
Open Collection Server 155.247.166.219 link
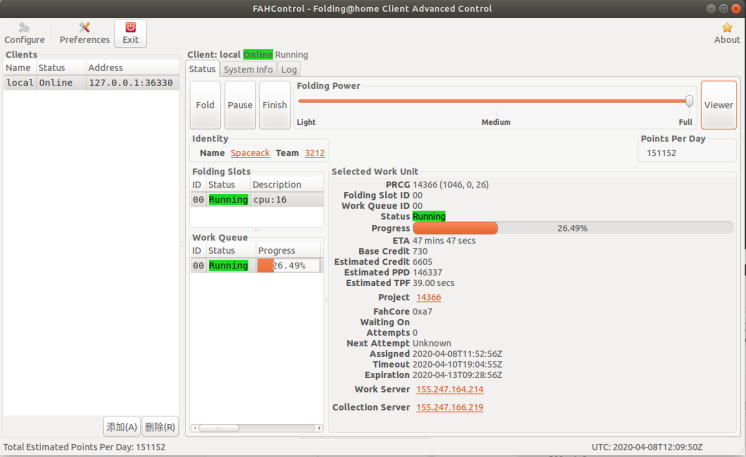(449, 407)
